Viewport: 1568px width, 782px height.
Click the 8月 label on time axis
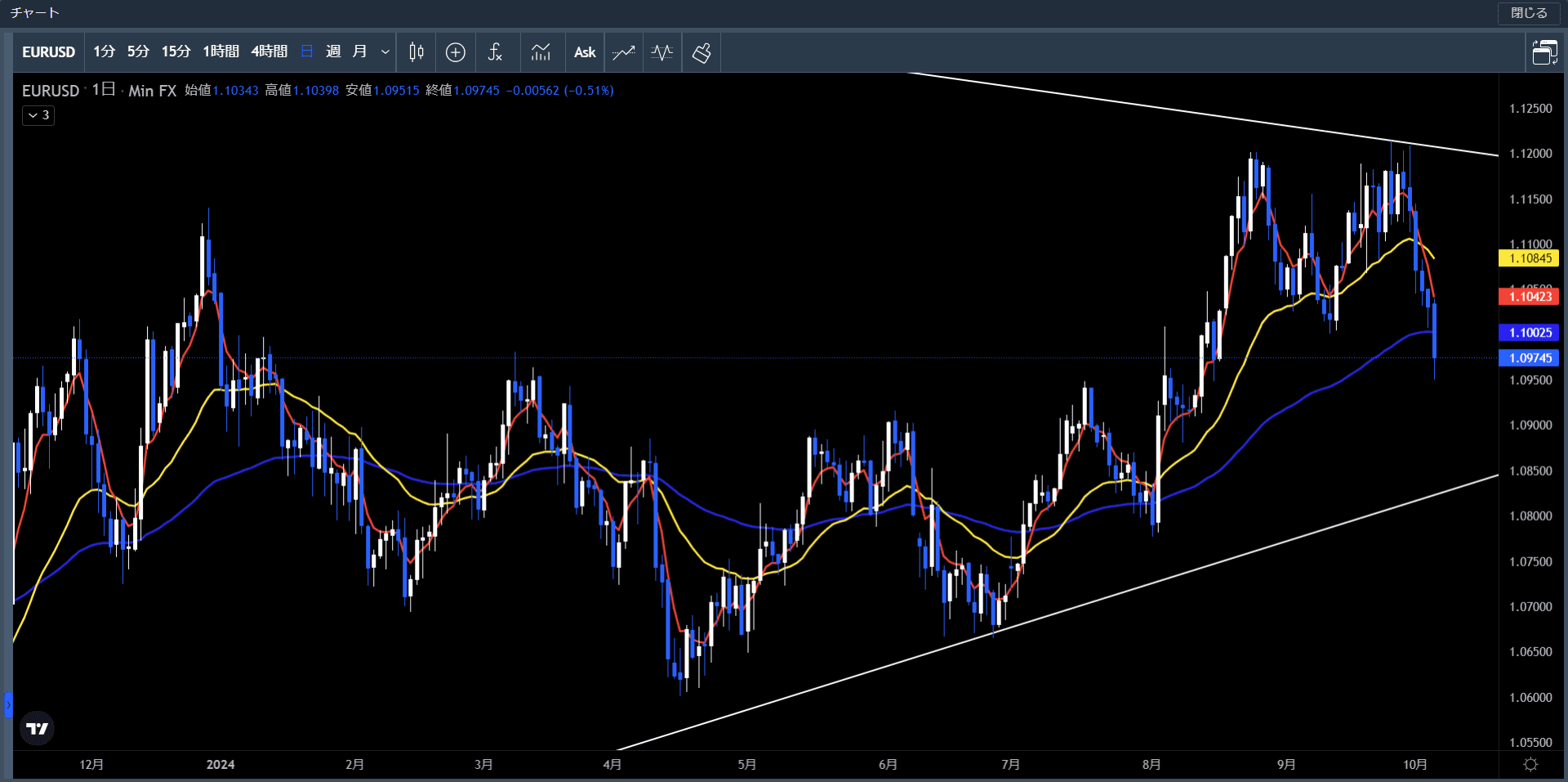click(x=1151, y=765)
